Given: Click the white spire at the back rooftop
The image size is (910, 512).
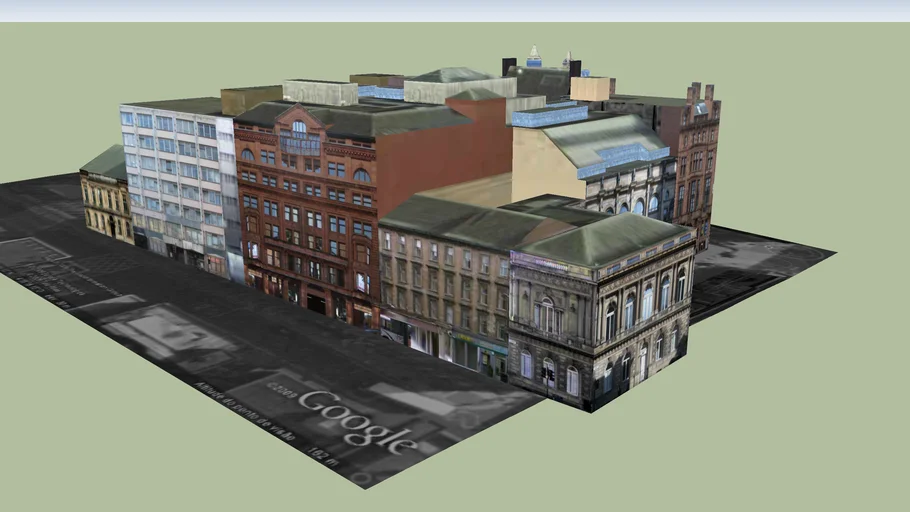Looking at the screenshot, I should 534,55.
